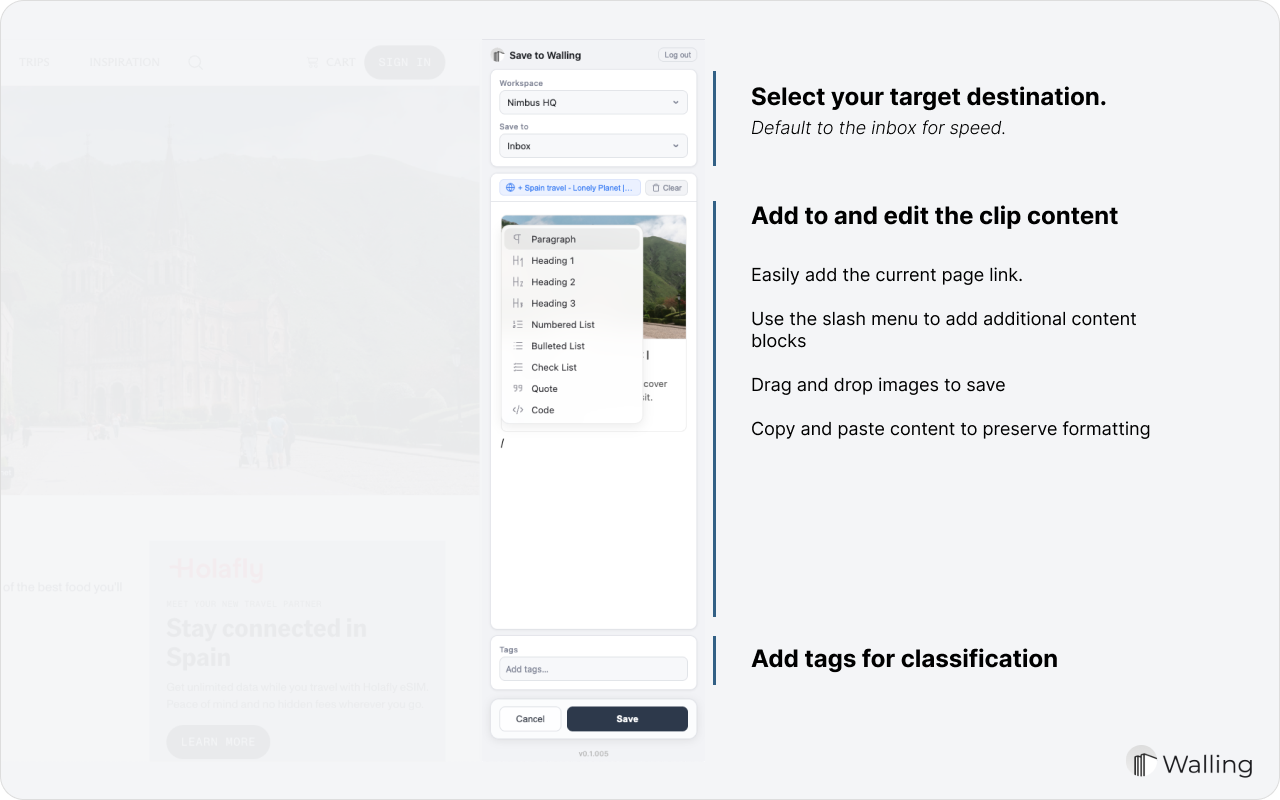Click the cart icon on the travel page

click(312, 62)
